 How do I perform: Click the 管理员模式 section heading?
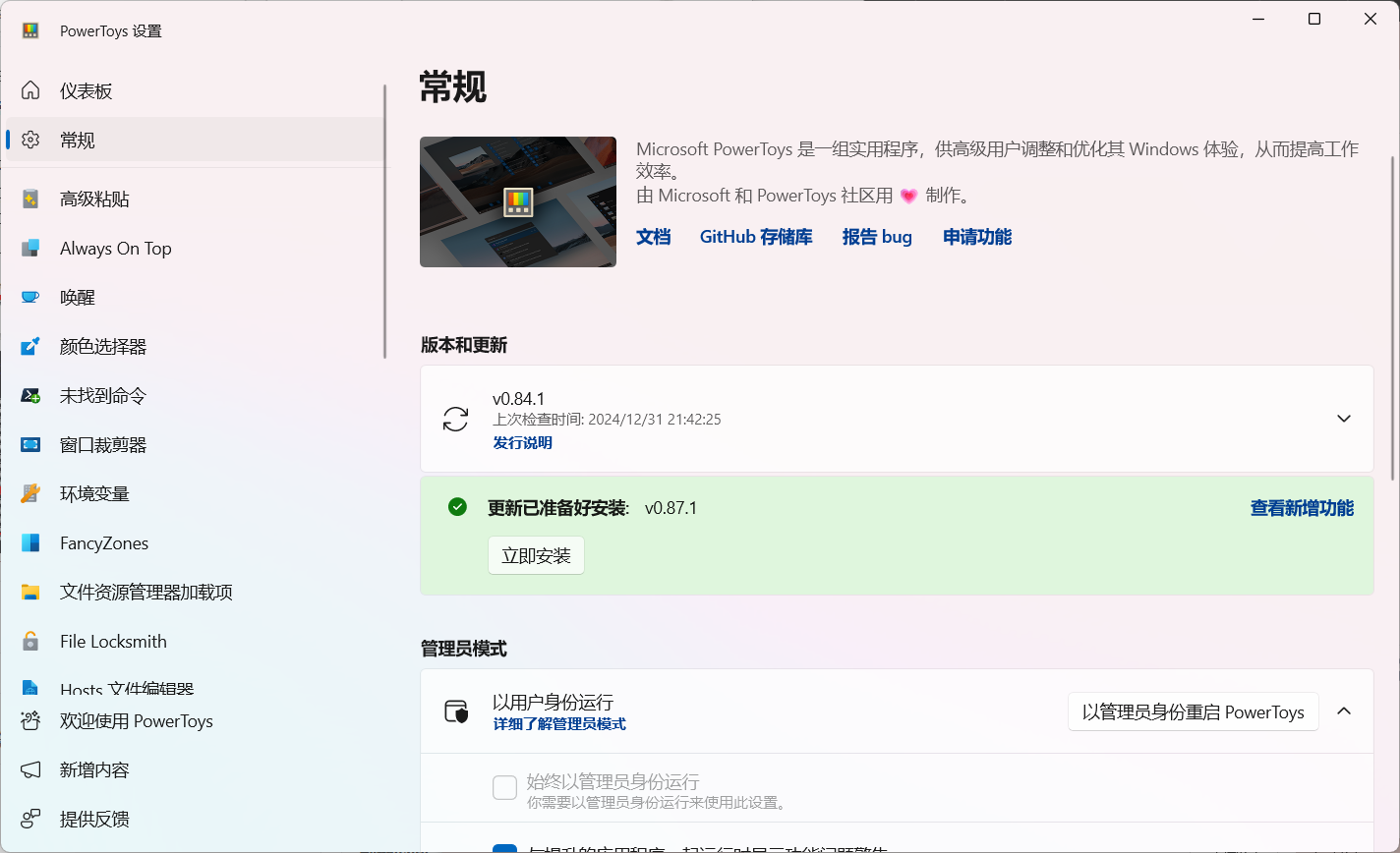[464, 649]
